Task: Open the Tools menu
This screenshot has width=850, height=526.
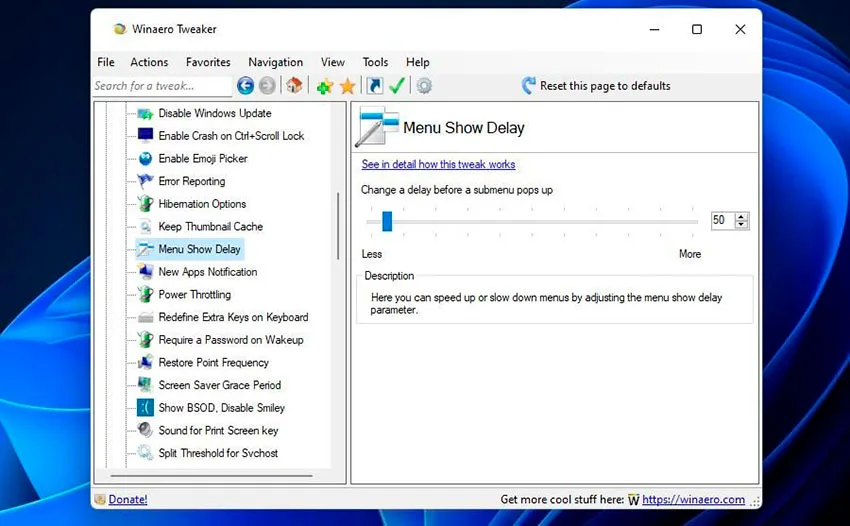Action: pos(375,62)
